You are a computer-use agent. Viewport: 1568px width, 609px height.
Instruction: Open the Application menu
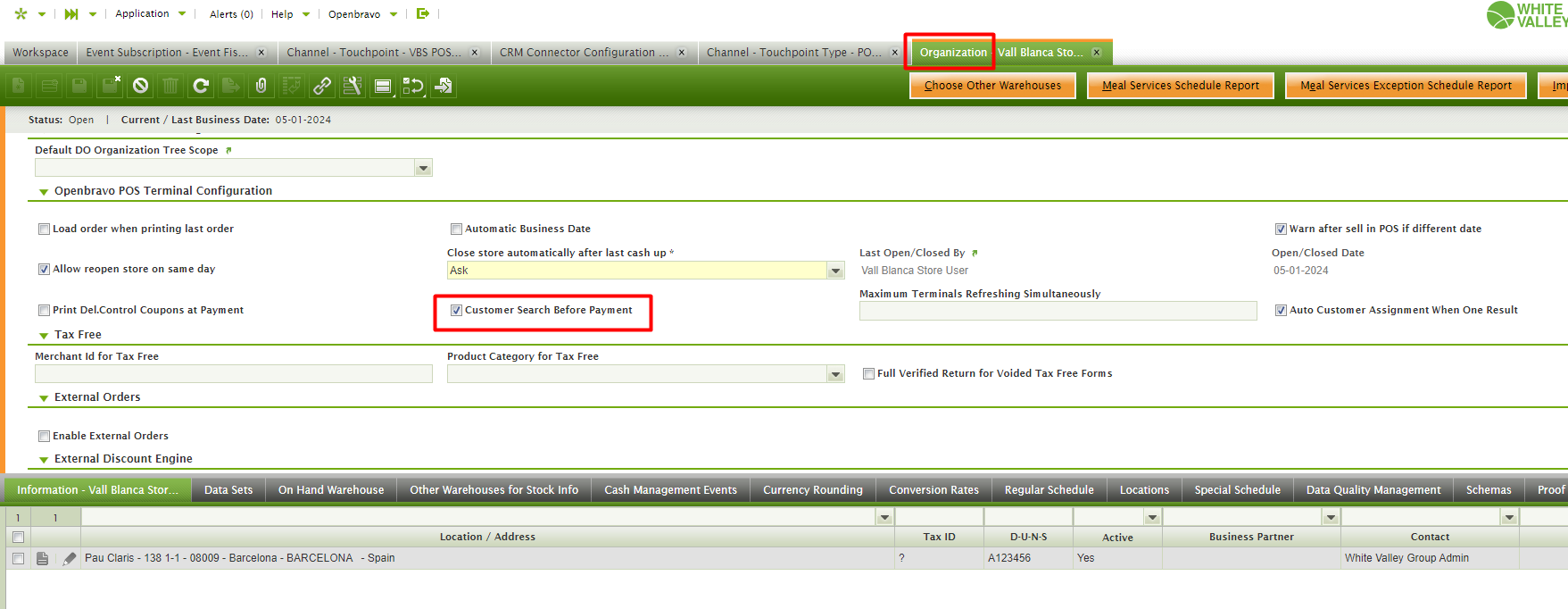(x=150, y=13)
